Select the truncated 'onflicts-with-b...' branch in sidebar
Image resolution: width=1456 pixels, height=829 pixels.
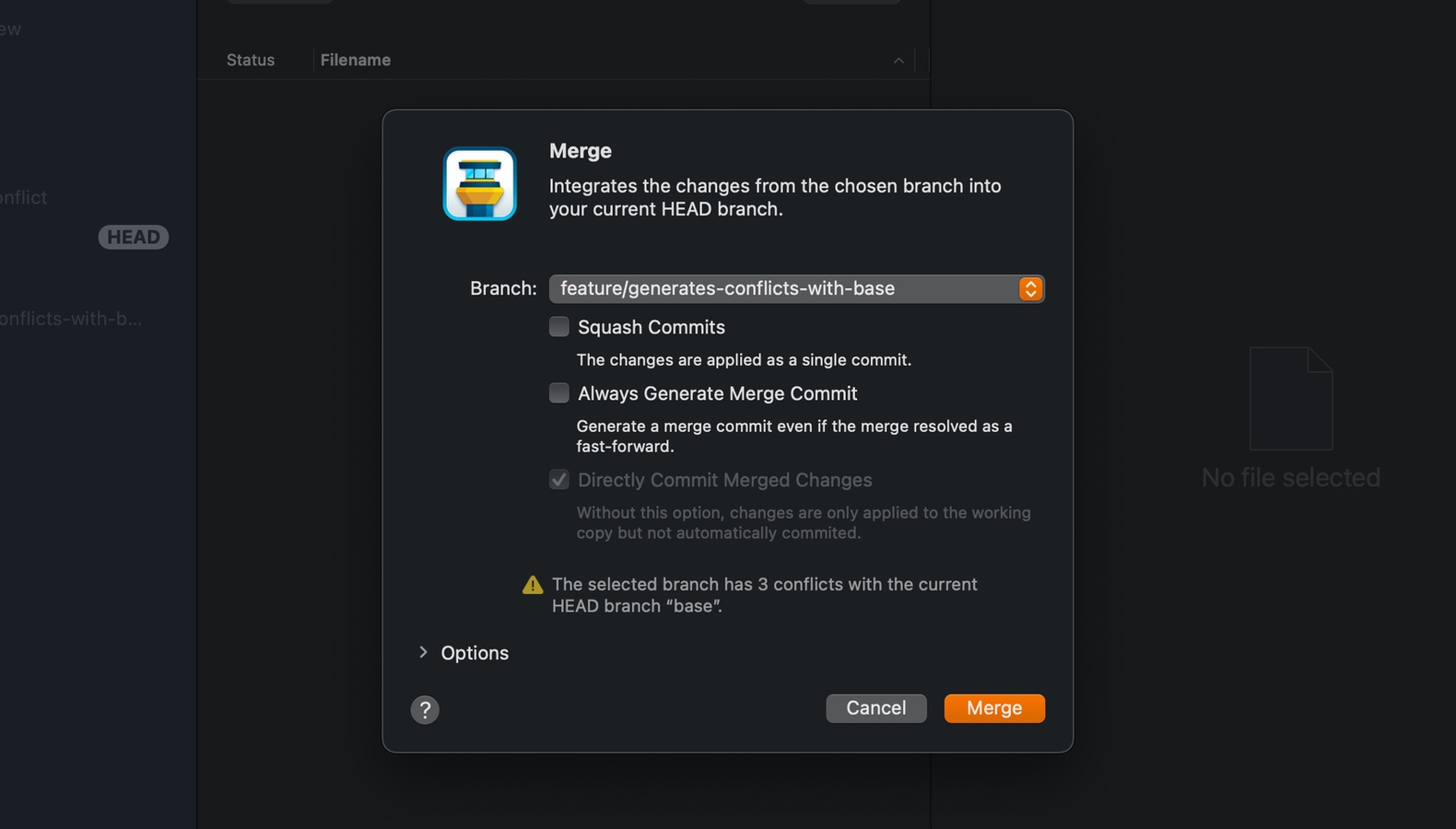pyautogui.click(x=71, y=319)
